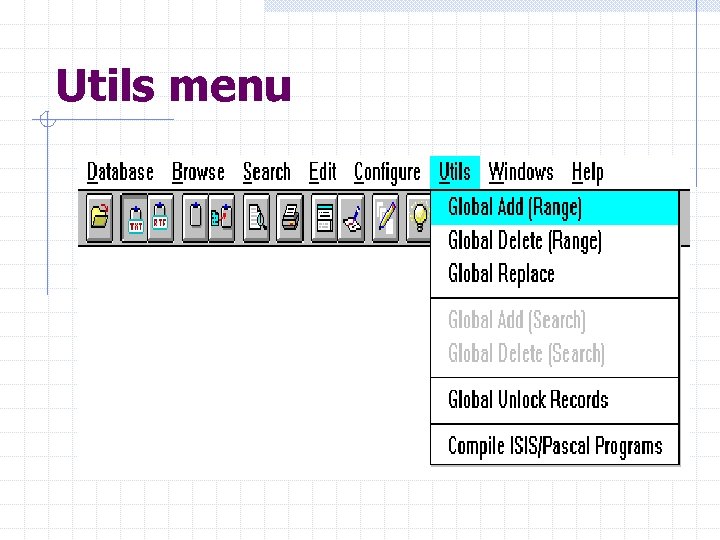720x540 pixels.
Task: Click the RTF format toolbar icon
Action: [160, 217]
